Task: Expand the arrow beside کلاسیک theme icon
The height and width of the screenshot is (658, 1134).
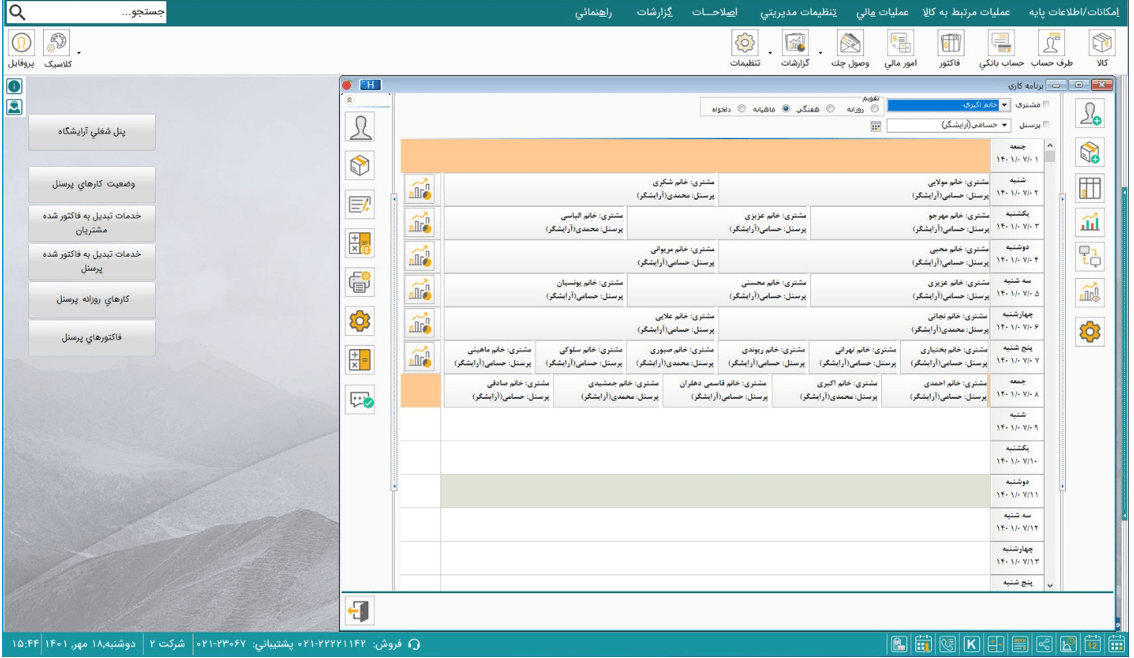Action: (x=79, y=53)
